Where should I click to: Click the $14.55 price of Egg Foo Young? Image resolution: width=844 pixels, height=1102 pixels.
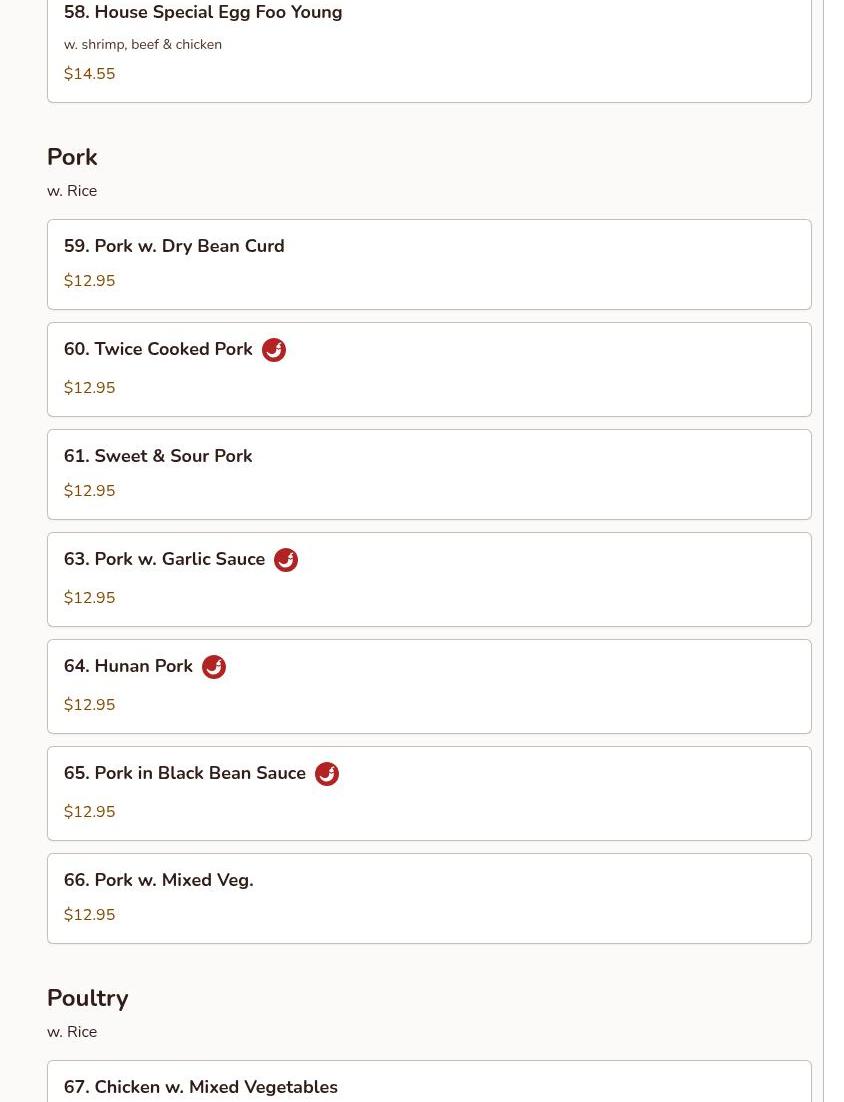(x=89, y=74)
